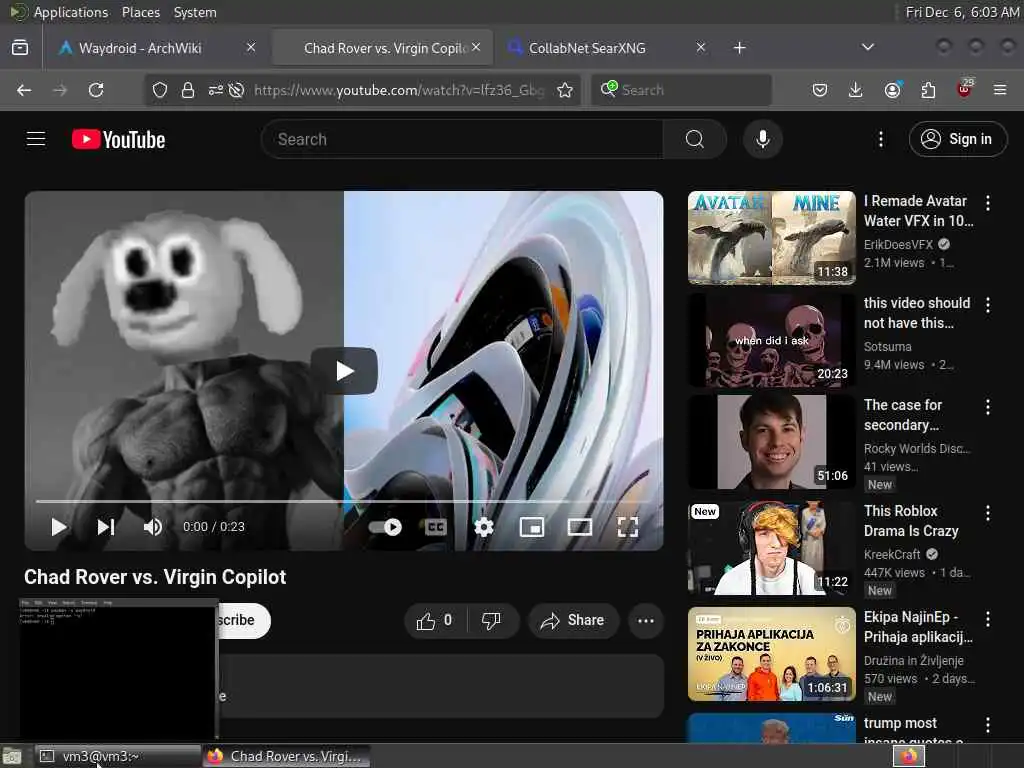Focus the Firefox Search box
The width and height of the screenshot is (1024, 768).
[x=681, y=90]
